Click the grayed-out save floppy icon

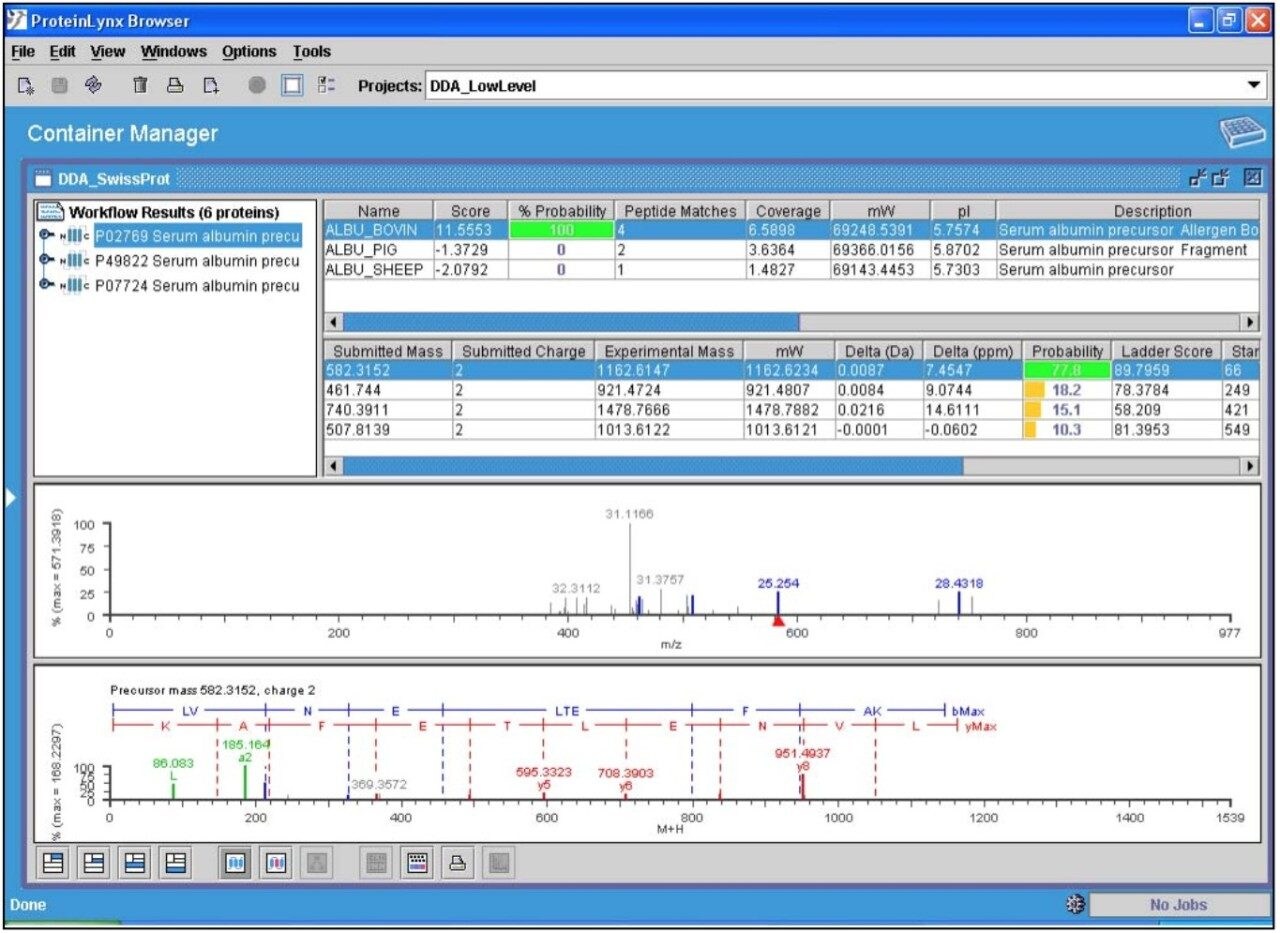pos(60,86)
